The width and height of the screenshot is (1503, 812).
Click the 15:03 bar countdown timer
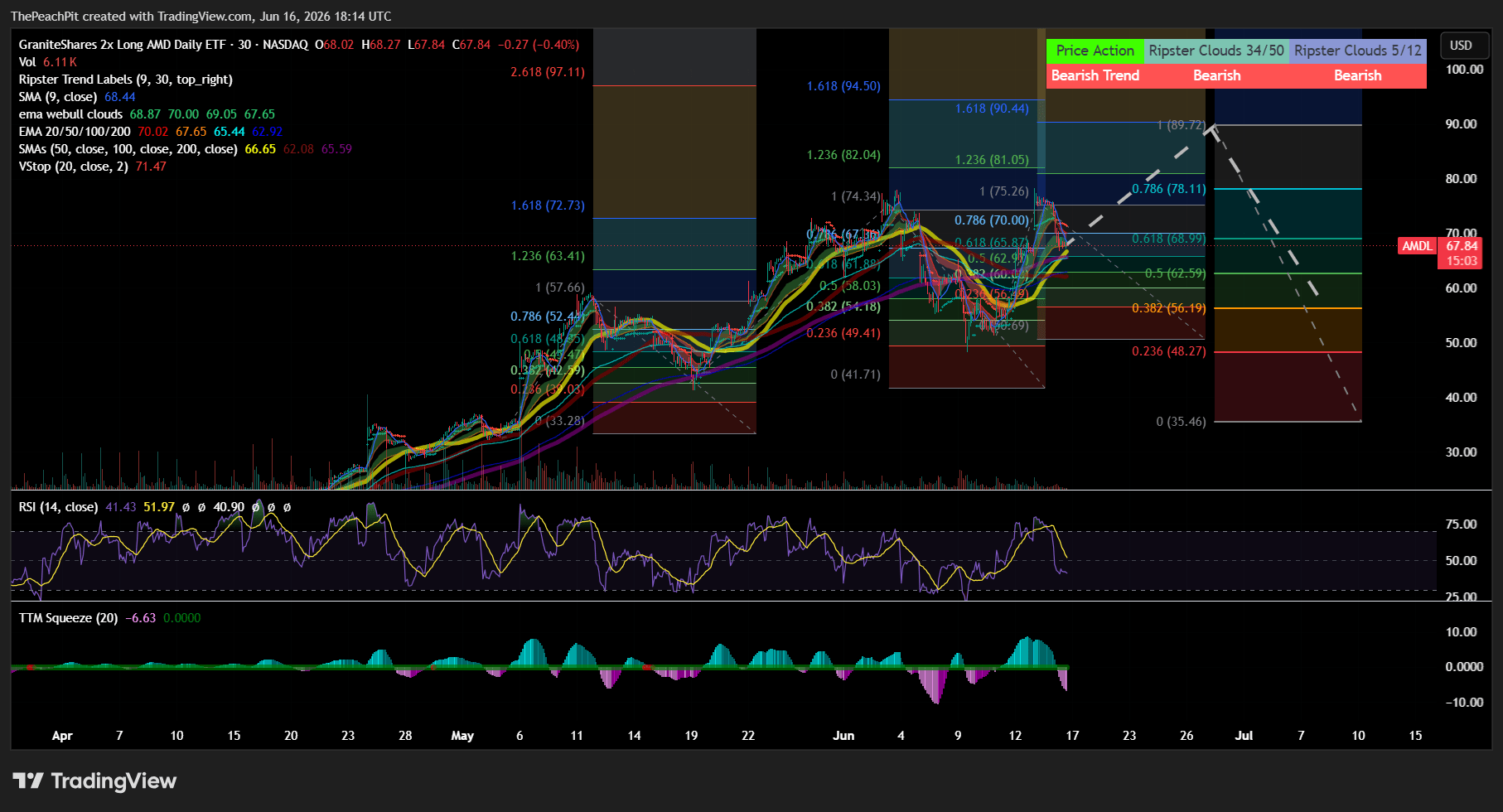click(1462, 261)
